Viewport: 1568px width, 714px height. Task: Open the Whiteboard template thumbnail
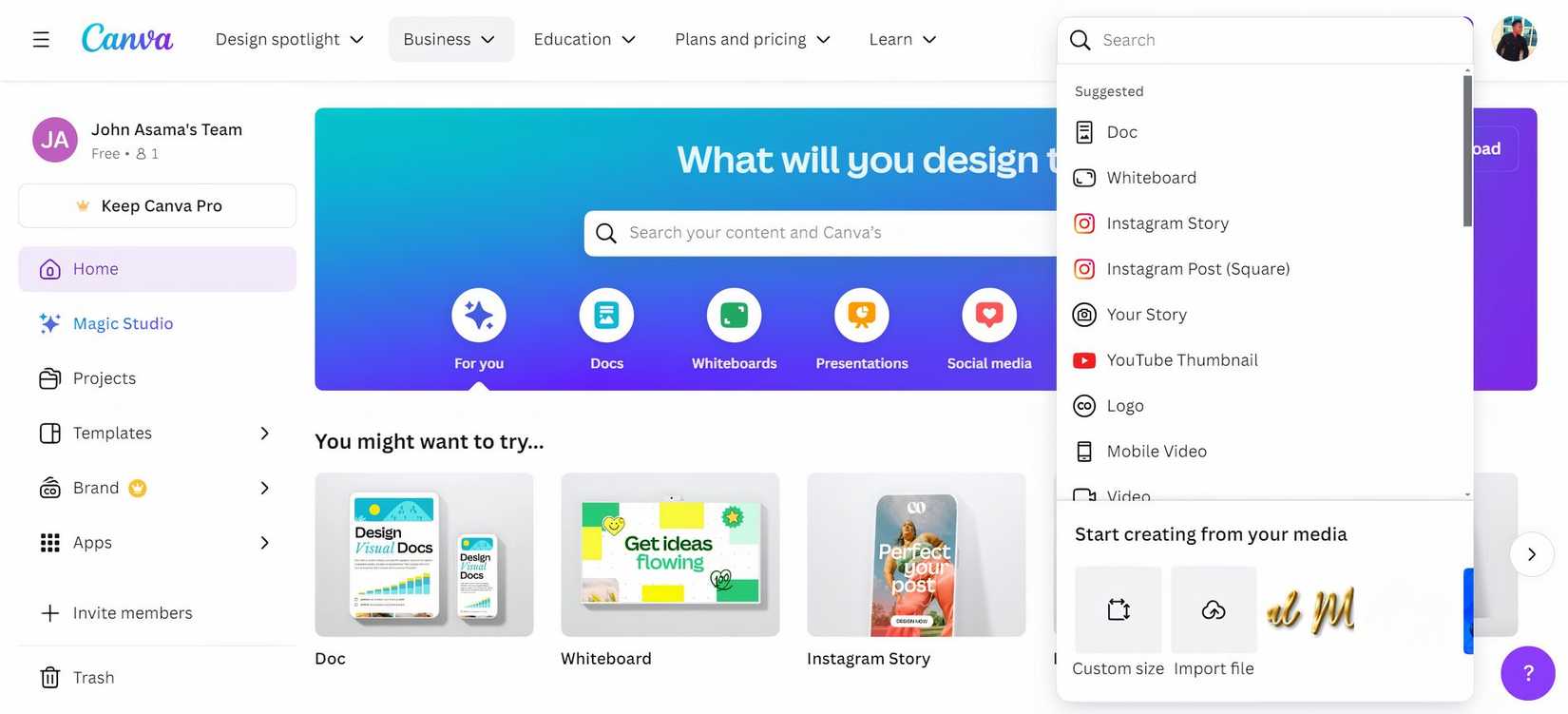(x=670, y=555)
